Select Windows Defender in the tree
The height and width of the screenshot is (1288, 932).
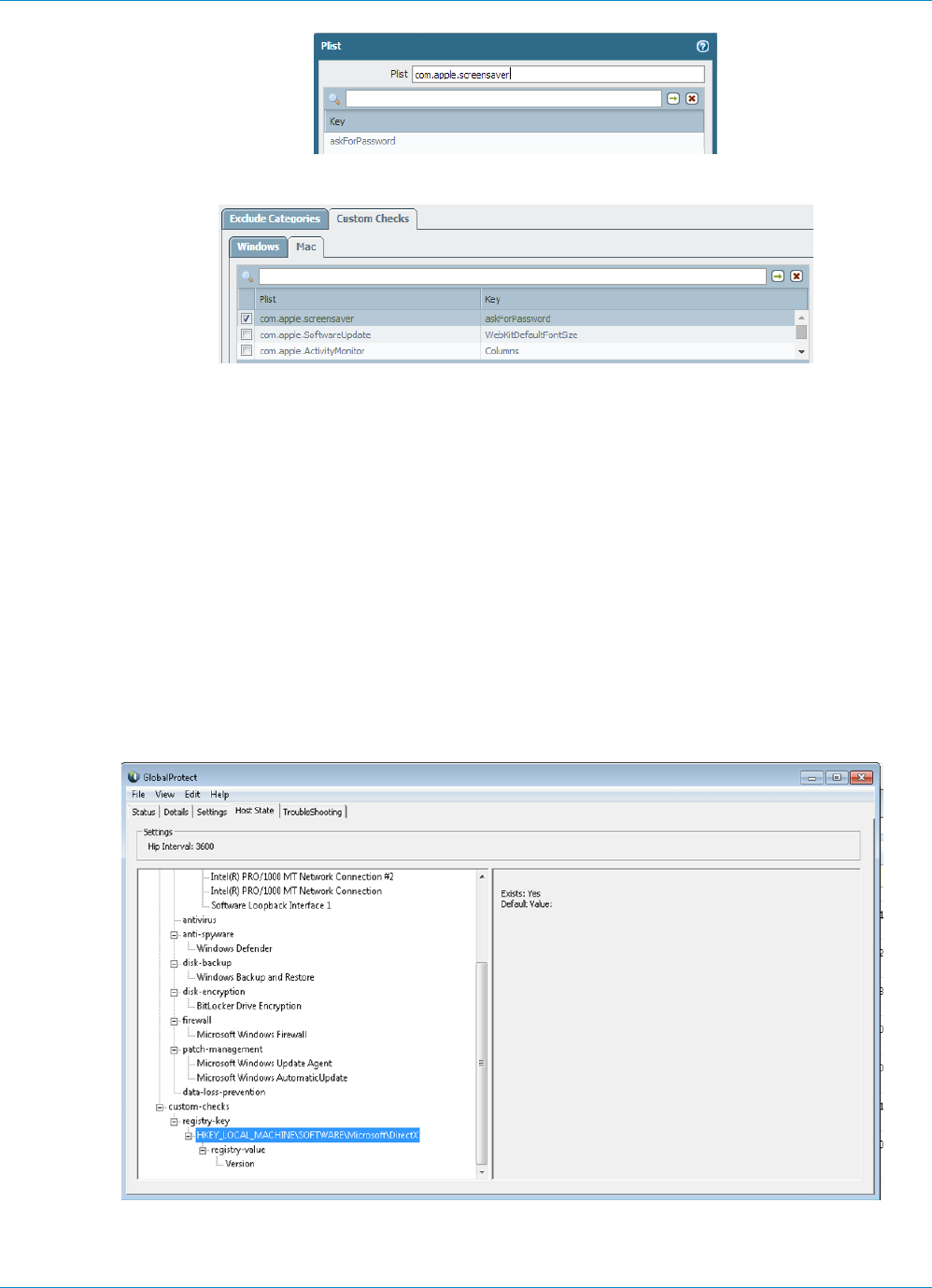[234, 948]
